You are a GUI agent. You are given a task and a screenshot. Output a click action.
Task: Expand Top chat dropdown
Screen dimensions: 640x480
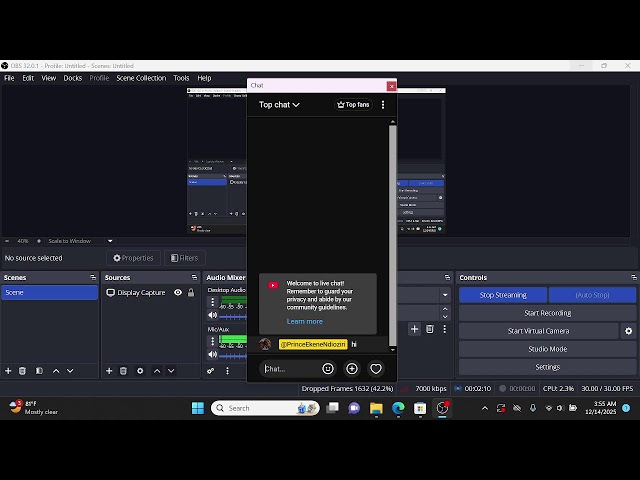click(279, 104)
